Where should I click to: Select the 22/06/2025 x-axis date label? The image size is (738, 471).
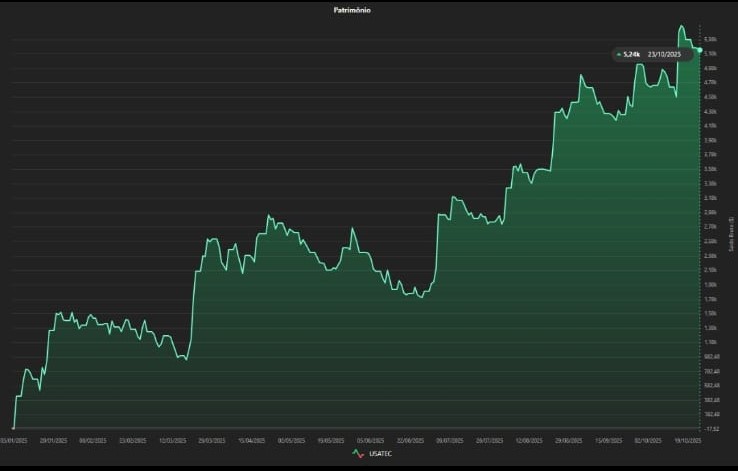[x=410, y=439]
